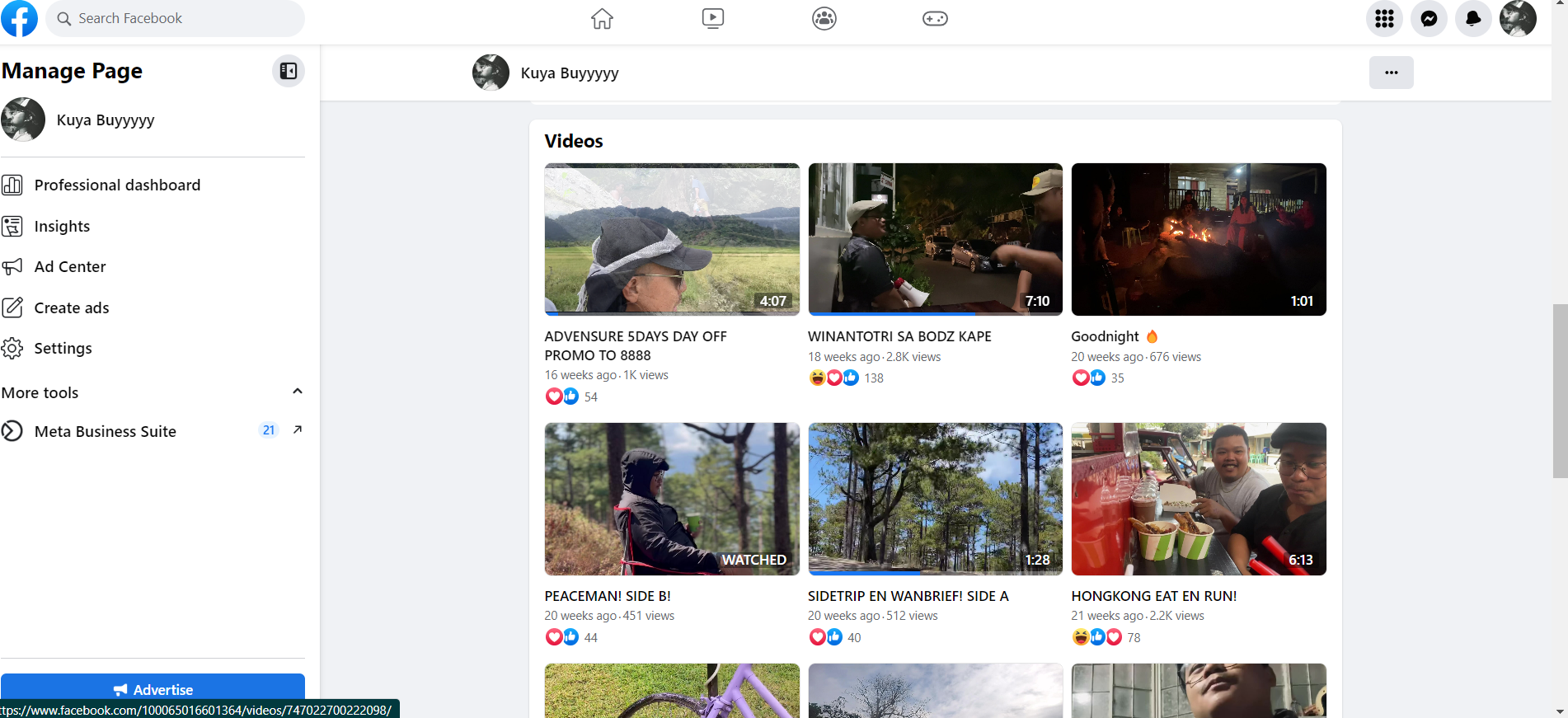Click the Meta Business Suite icon
The height and width of the screenshot is (718, 1568).
coord(12,431)
